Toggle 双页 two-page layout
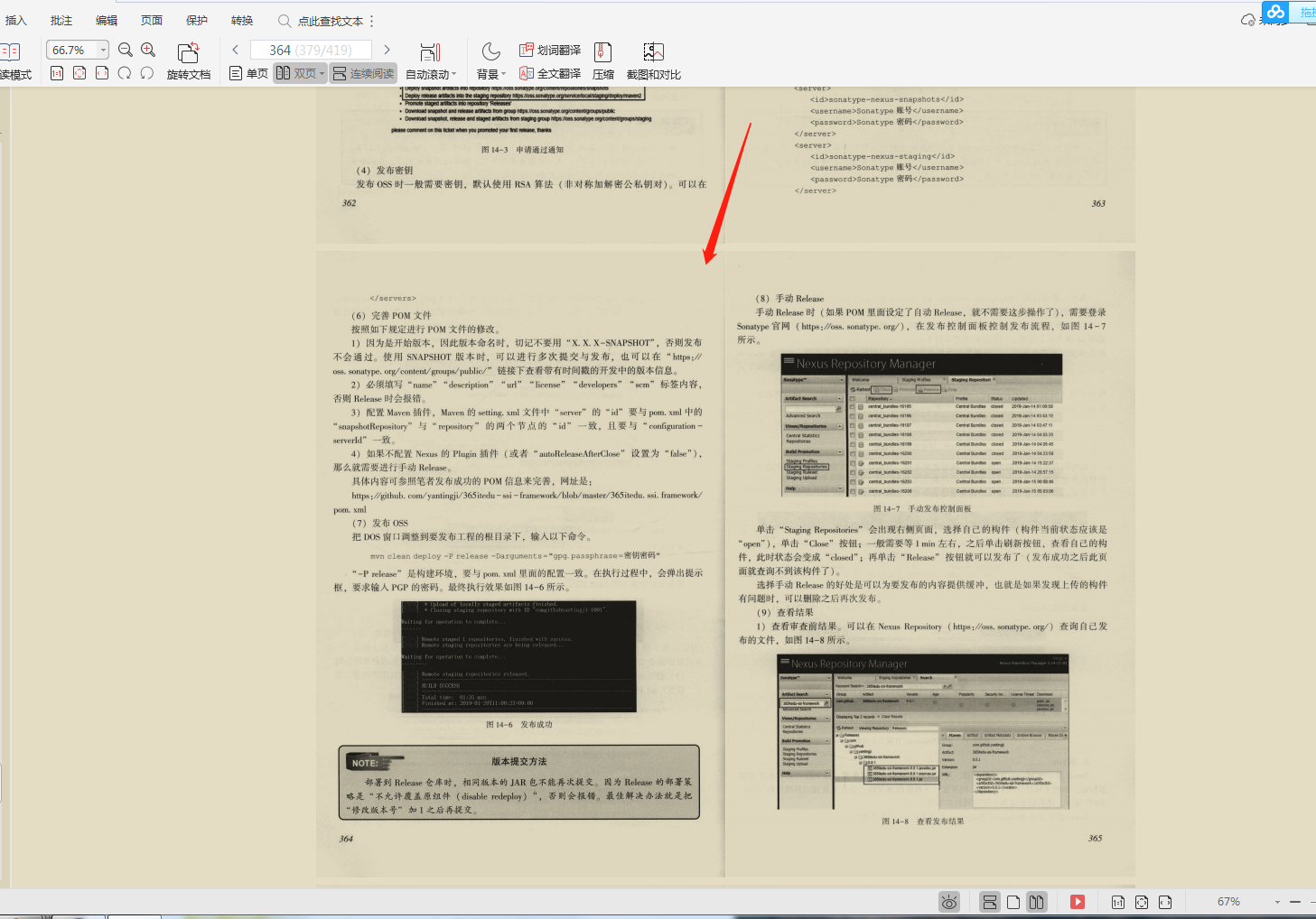1316x919 pixels. (300, 73)
